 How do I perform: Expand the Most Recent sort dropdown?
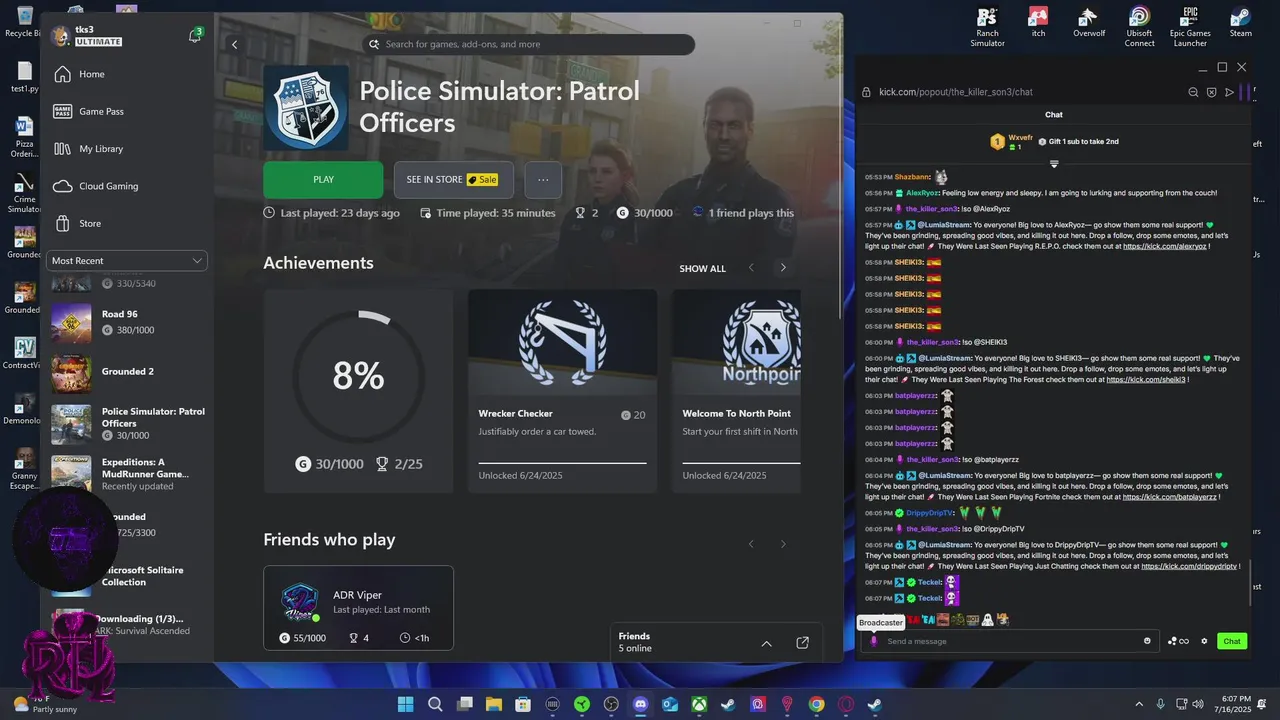click(x=127, y=261)
